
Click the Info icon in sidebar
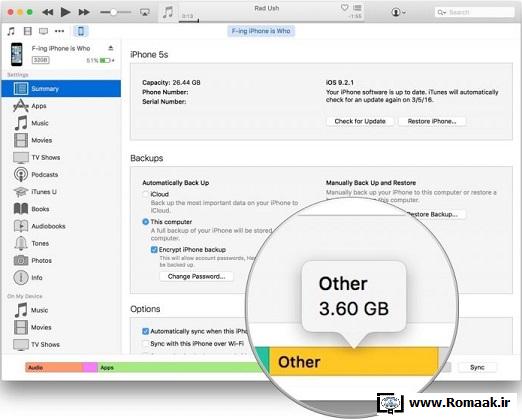[21, 277]
